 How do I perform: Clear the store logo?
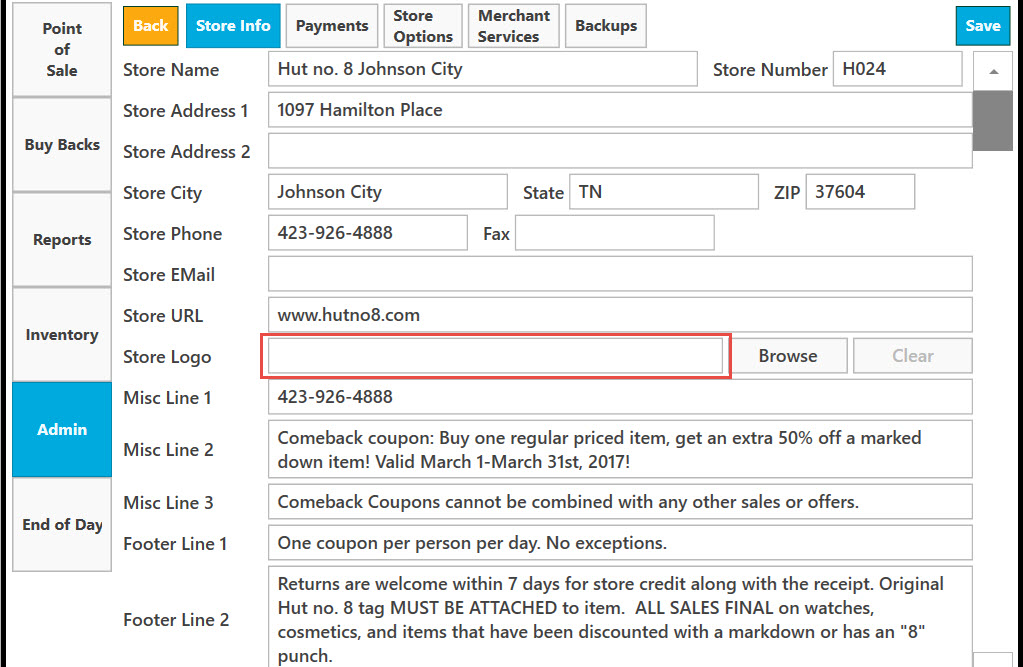pyautogui.click(x=913, y=356)
